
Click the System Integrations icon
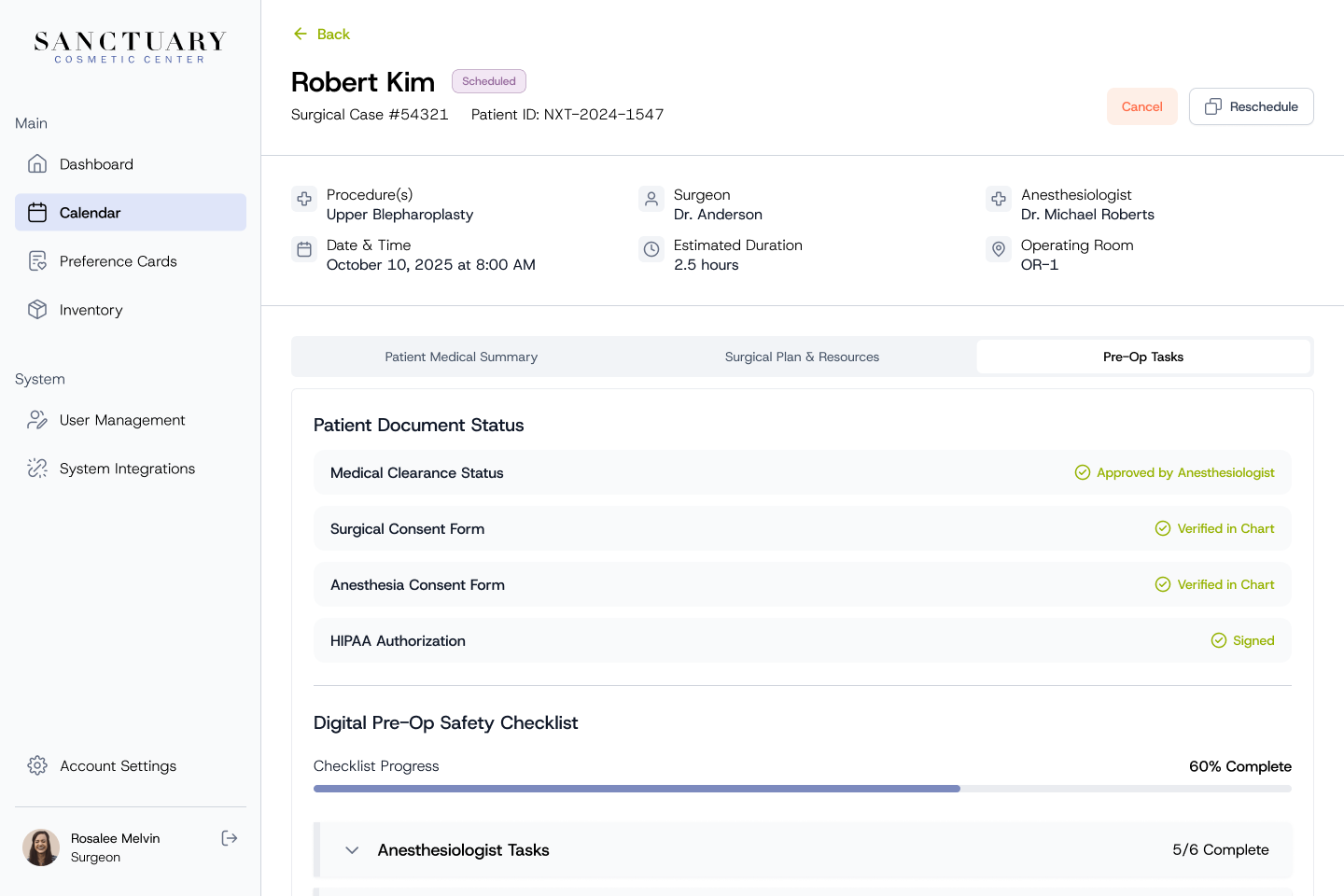(x=37, y=469)
